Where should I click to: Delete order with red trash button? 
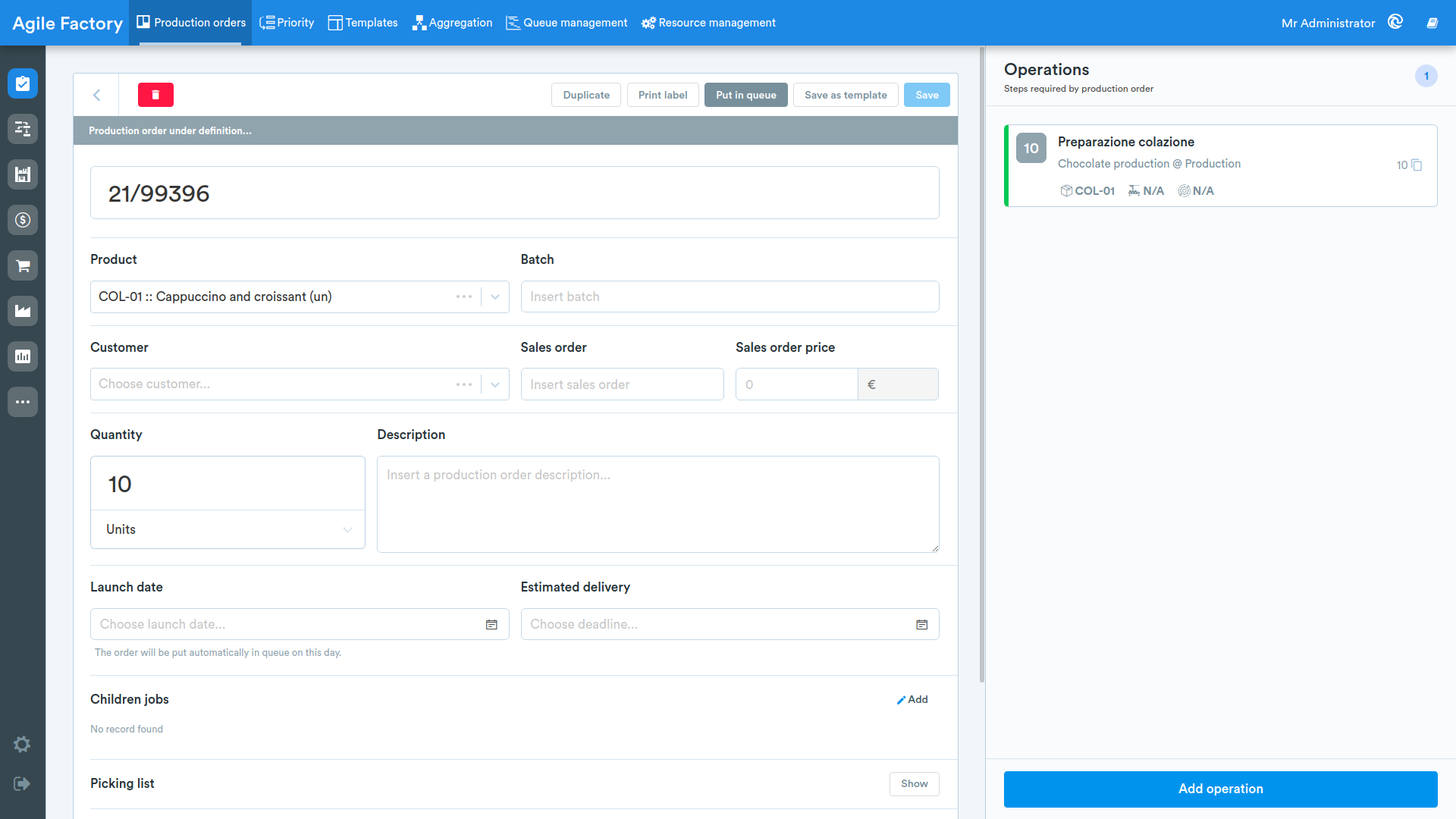155,95
